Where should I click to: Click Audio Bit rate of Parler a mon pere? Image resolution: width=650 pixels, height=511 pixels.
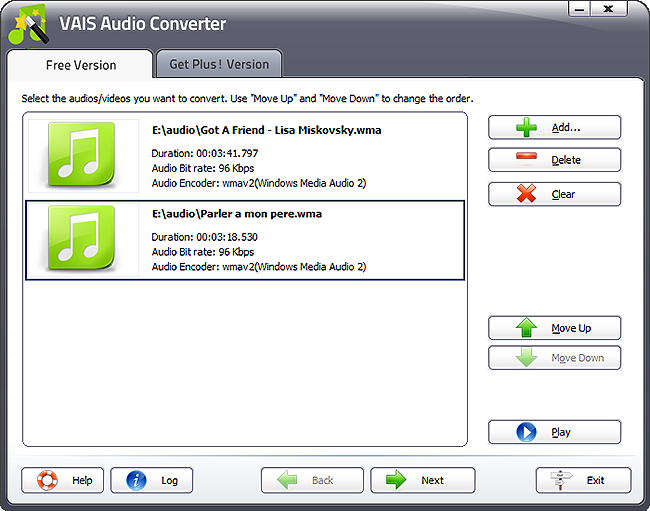(203, 252)
